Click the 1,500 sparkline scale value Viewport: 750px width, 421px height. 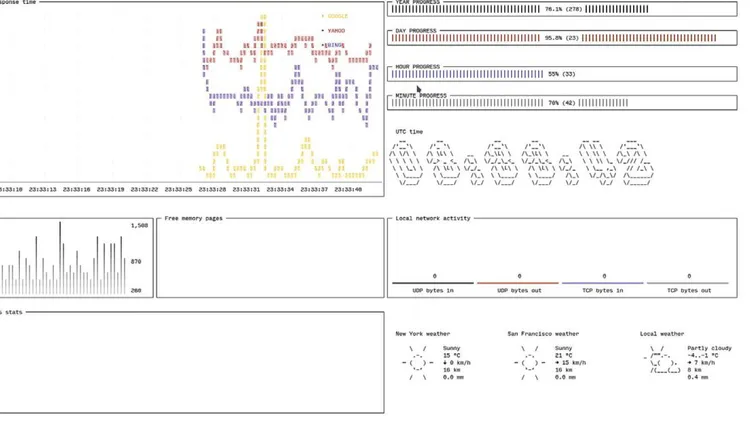[139, 225]
